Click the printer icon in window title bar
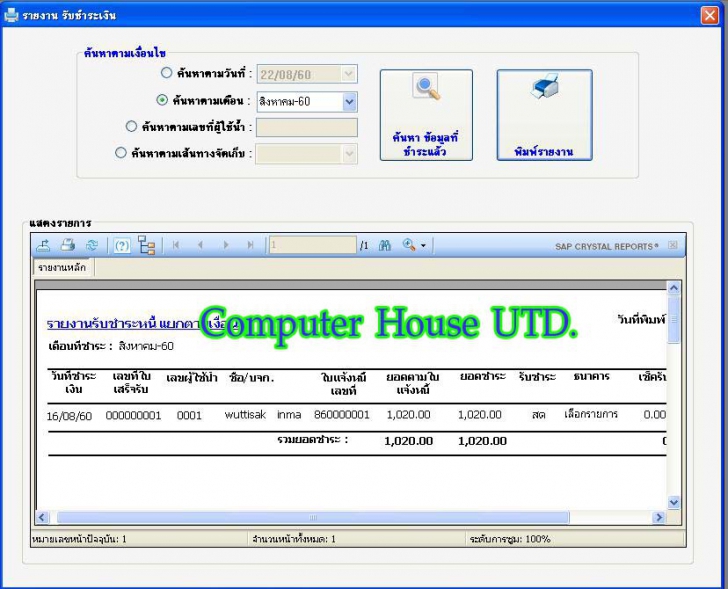 (11, 15)
